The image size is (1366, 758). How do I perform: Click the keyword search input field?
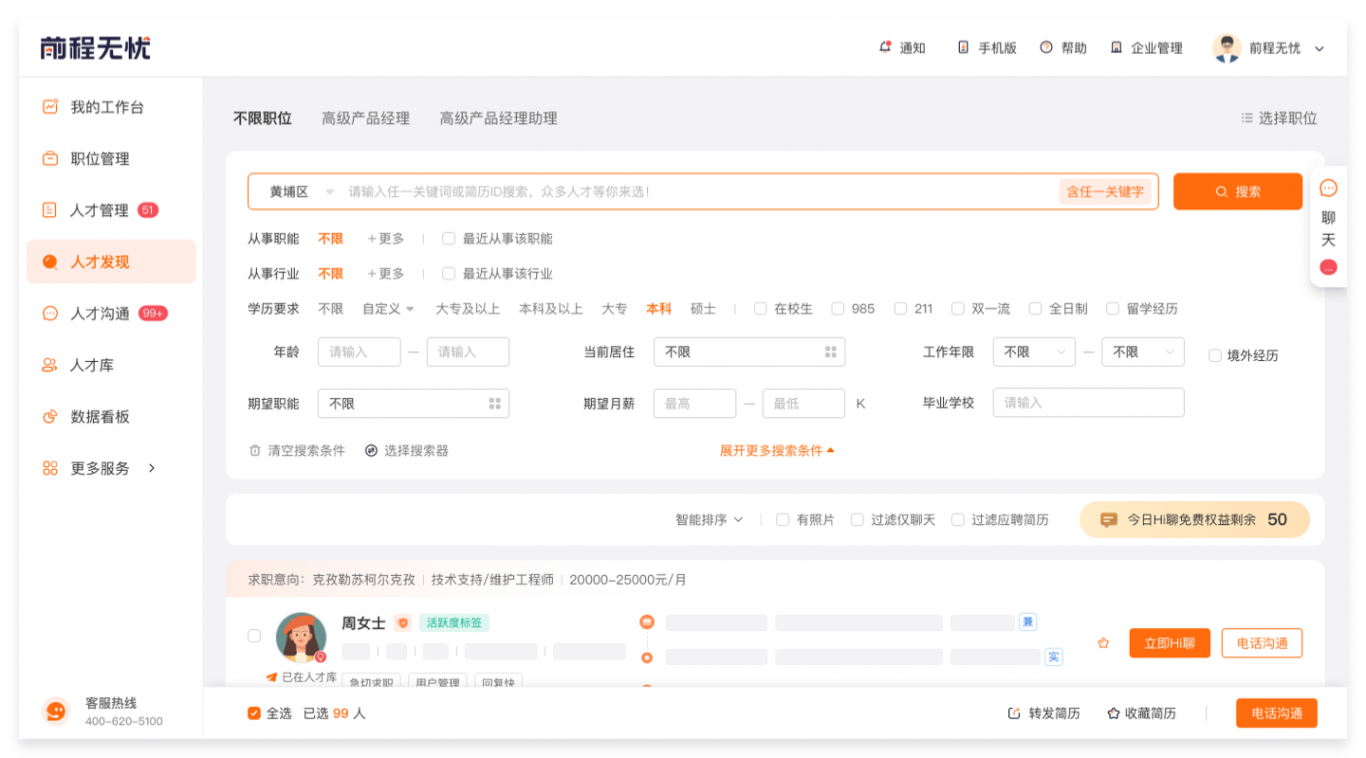pyautogui.click(x=698, y=191)
